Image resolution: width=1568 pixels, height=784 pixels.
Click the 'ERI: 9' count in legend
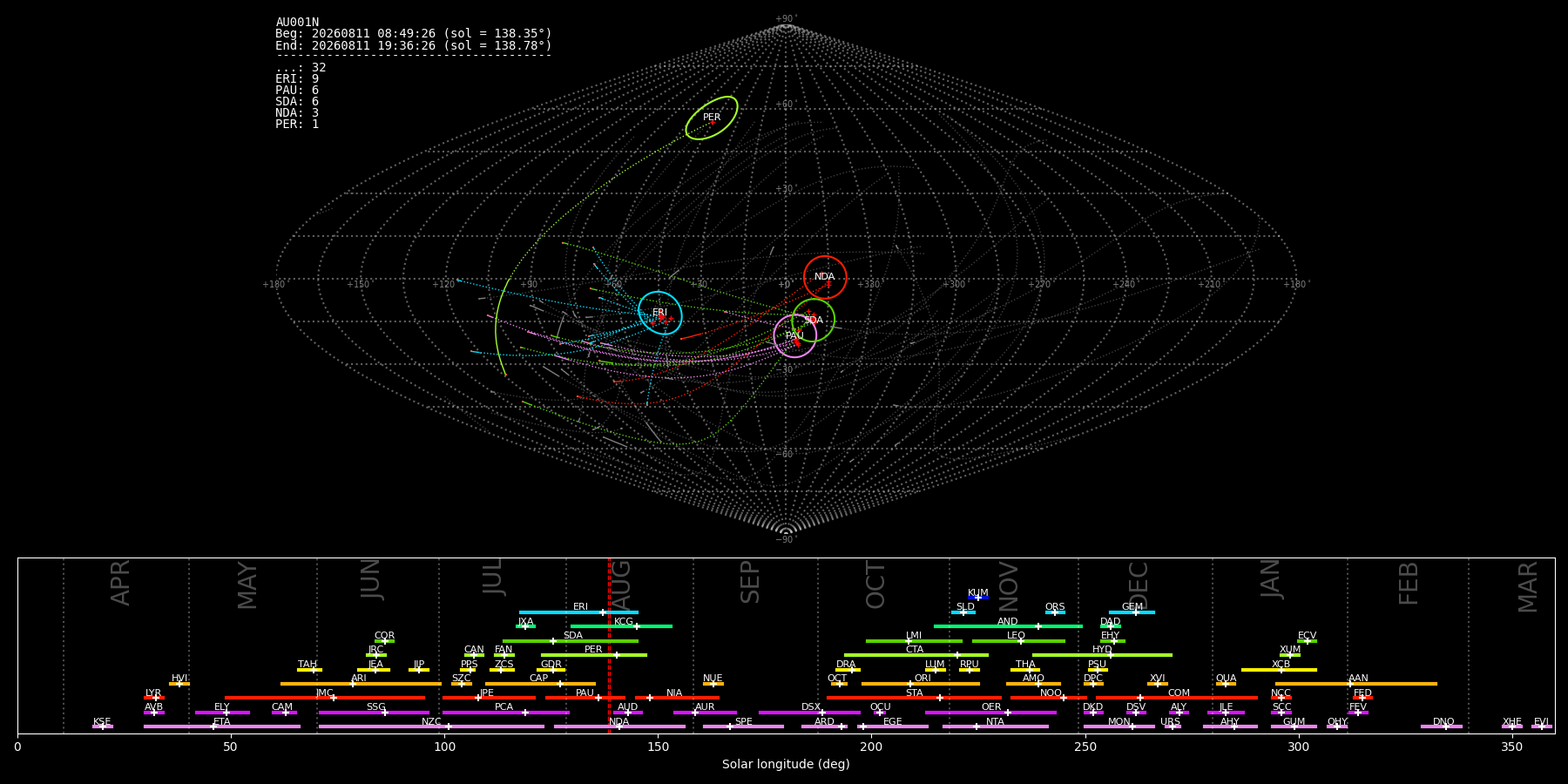297,79
